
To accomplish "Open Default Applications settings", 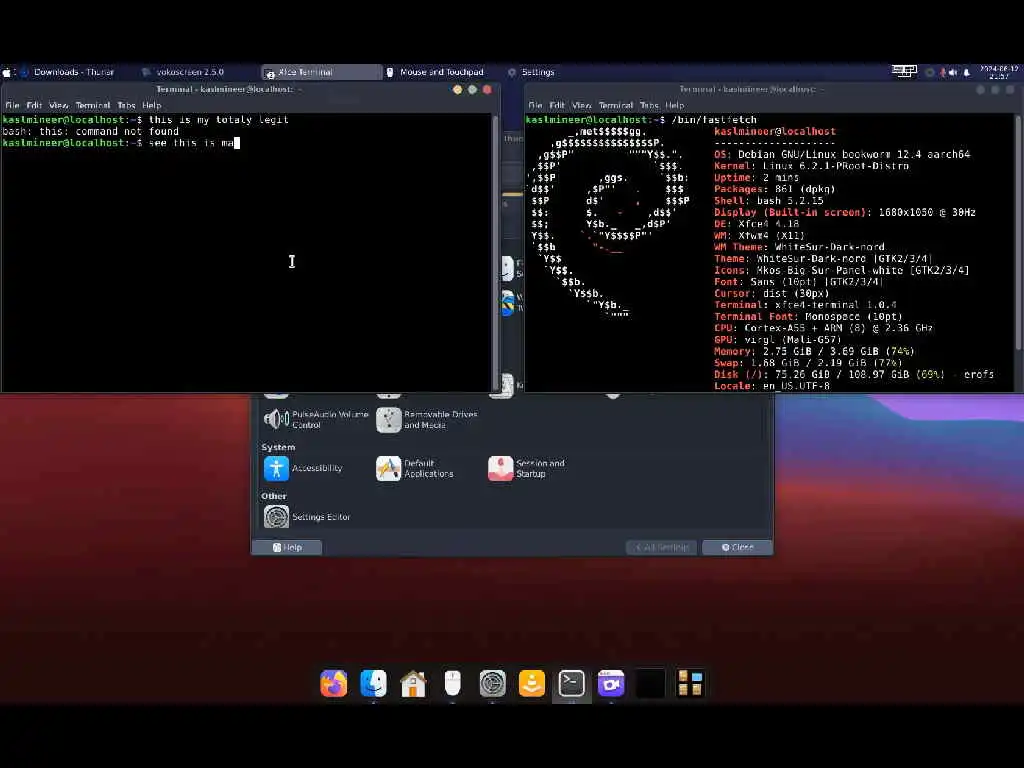I will [x=415, y=468].
